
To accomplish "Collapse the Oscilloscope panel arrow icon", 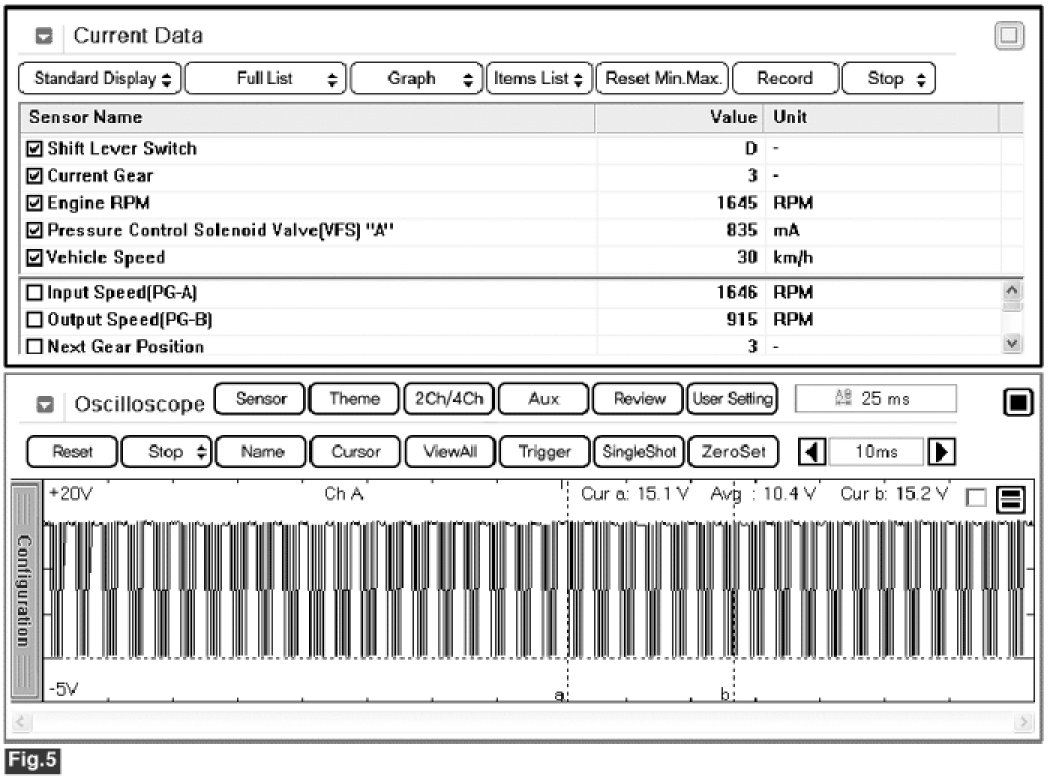I will [x=44, y=405].
